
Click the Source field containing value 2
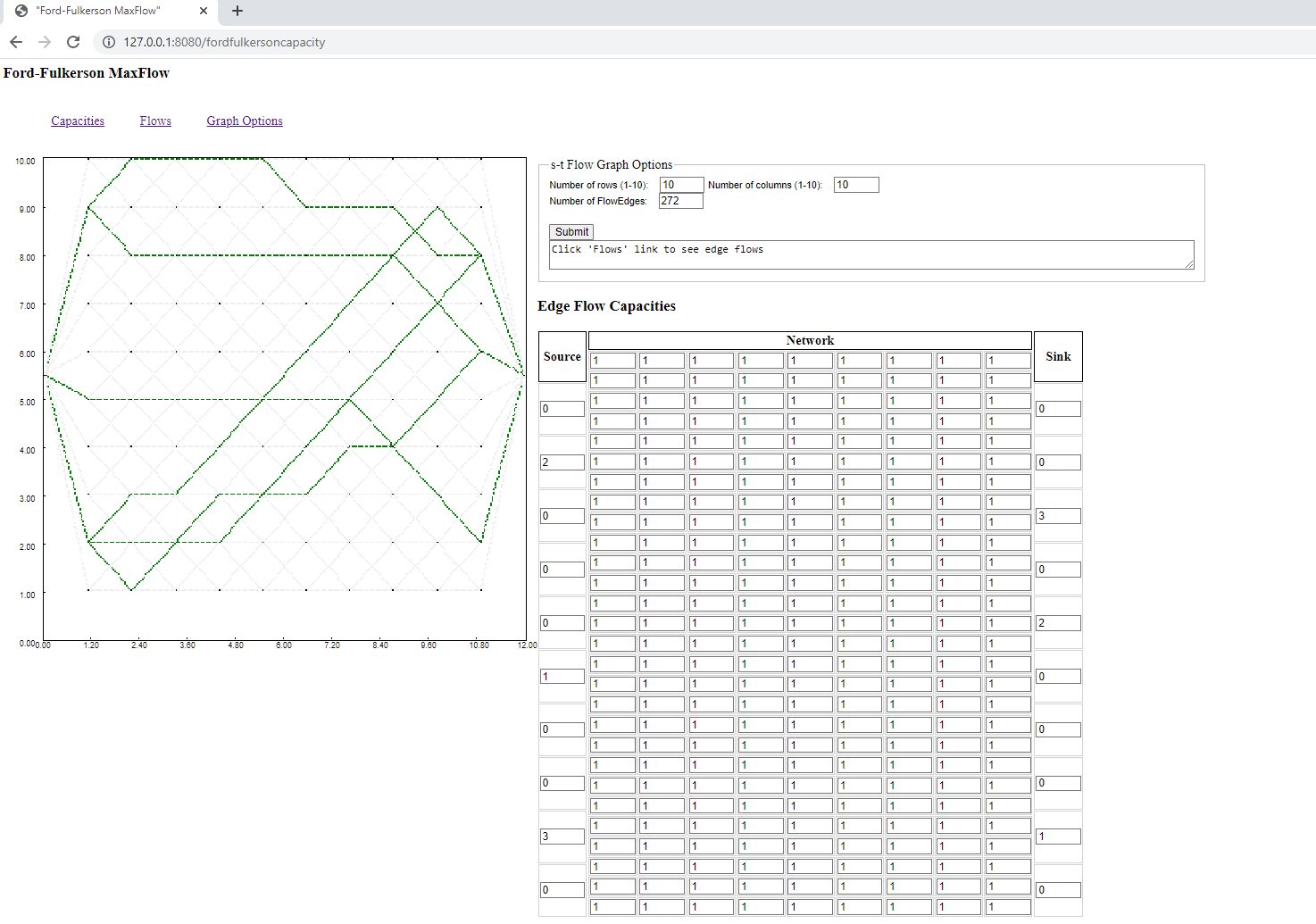point(562,462)
